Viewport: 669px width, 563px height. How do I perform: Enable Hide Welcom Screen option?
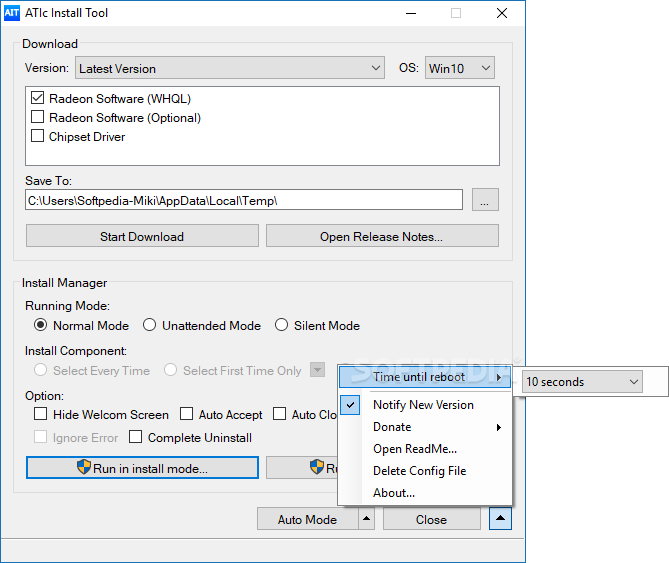coord(41,414)
